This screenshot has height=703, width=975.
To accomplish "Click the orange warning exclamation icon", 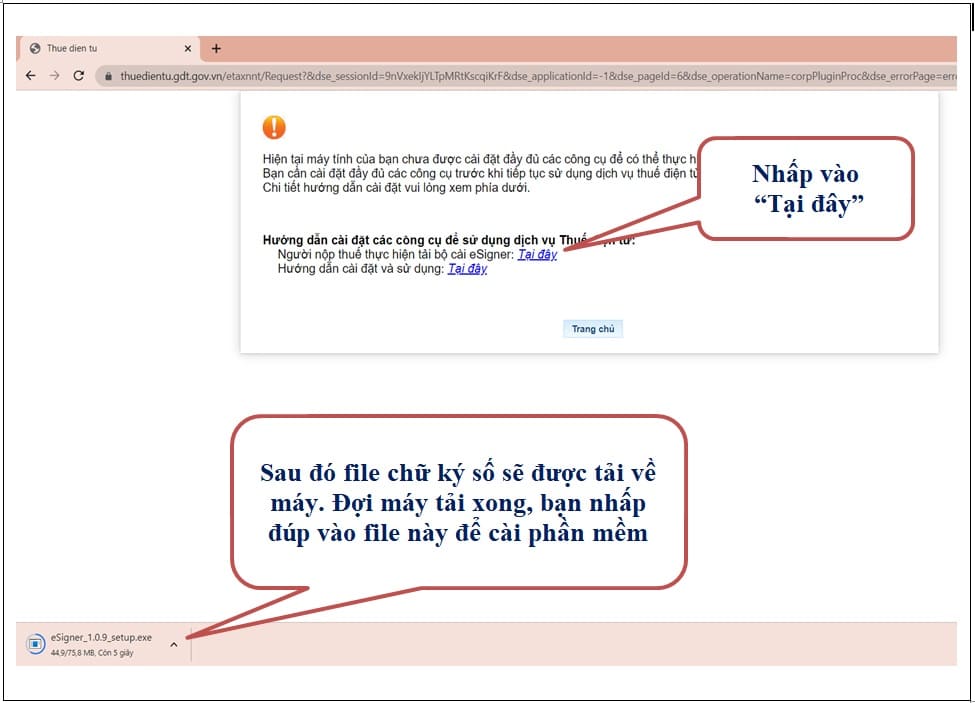I will (x=273, y=127).
